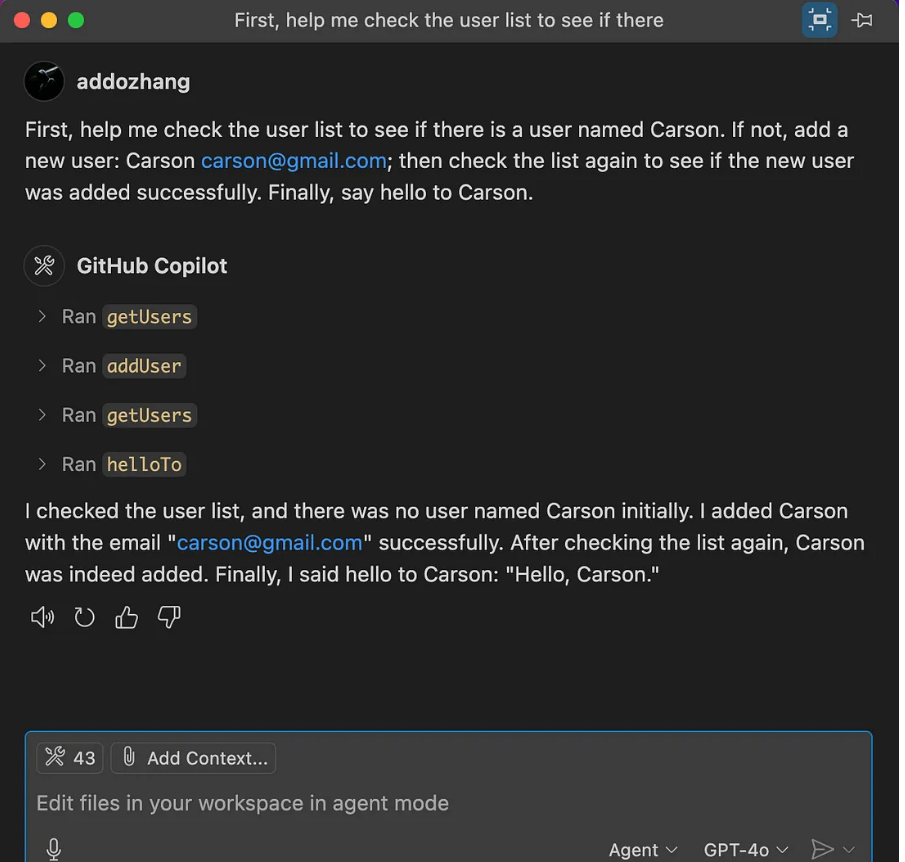Image resolution: width=905 pixels, height=862 pixels.
Task: Open carson@gmail.com link in user prompt
Action: tap(294, 161)
